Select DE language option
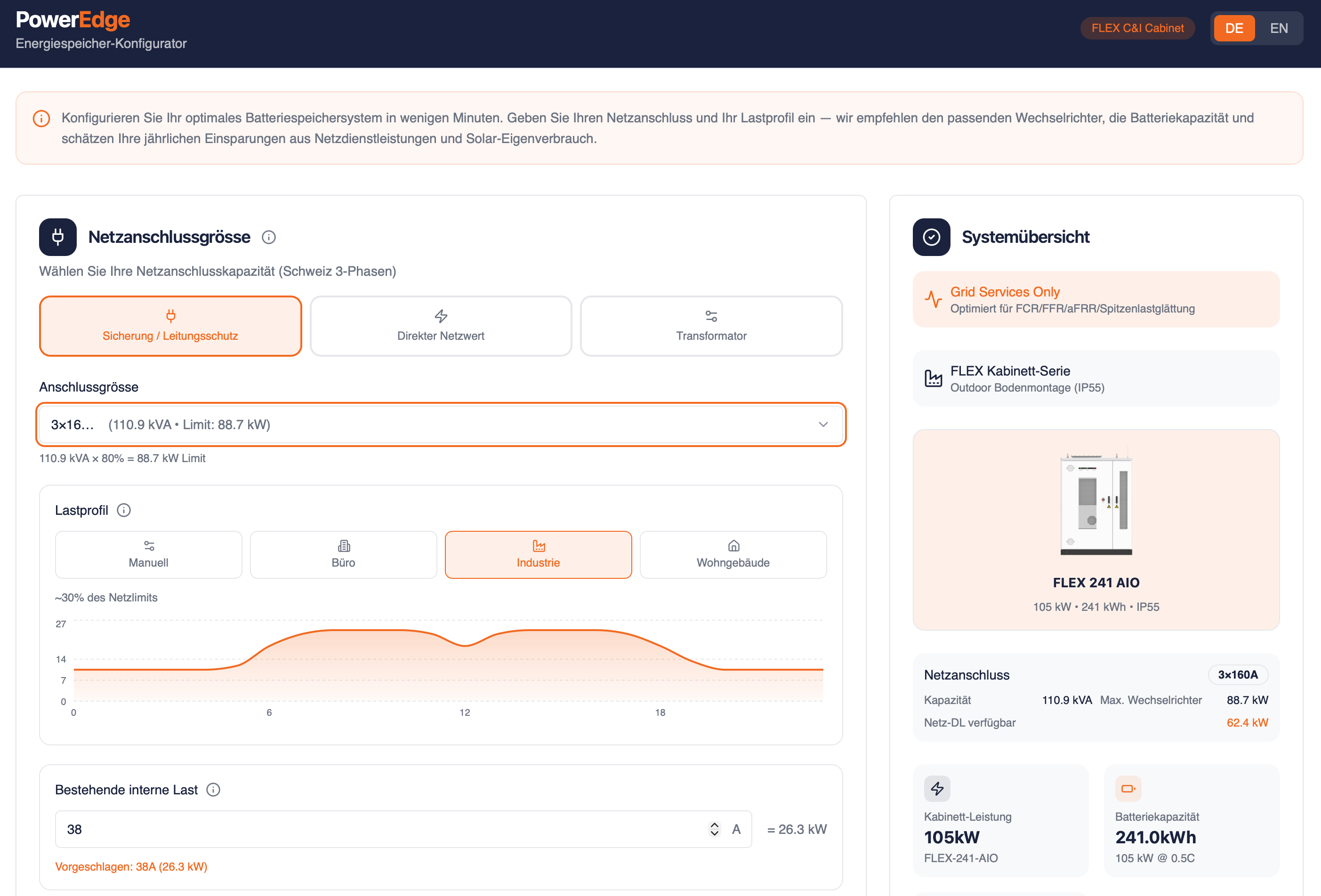The image size is (1321, 896). 1234,28
